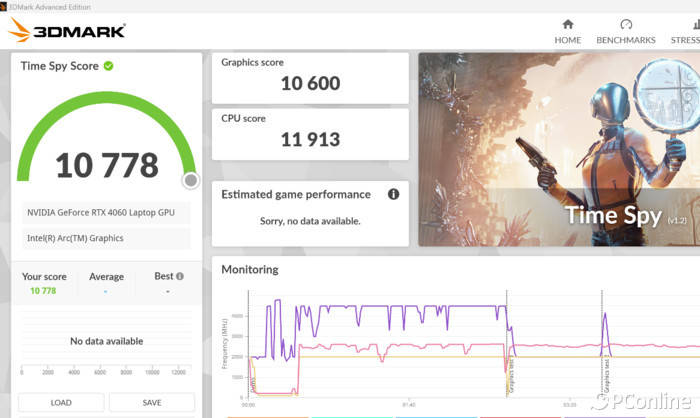Click the gray knob at the score gauge end
The image size is (700, 418).
click(x=190, y=181)
